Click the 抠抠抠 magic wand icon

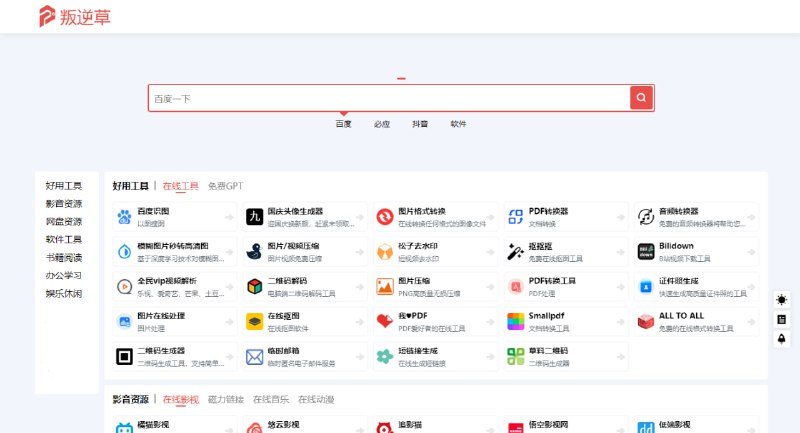pyautogui.click(x=515, y=251)
